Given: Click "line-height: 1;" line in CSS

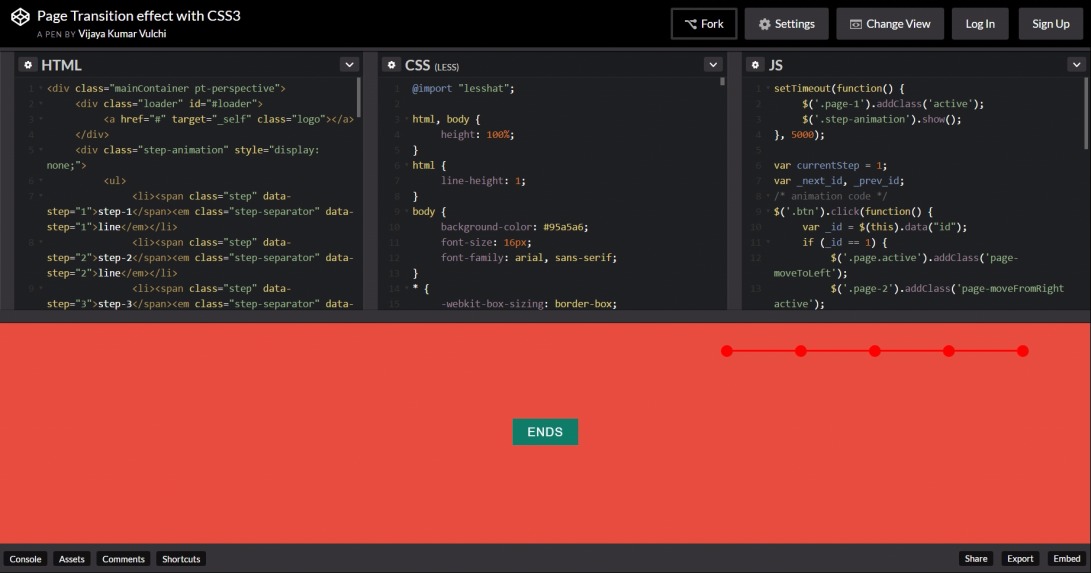Looking at the screenshot, I should pos(483,181).
